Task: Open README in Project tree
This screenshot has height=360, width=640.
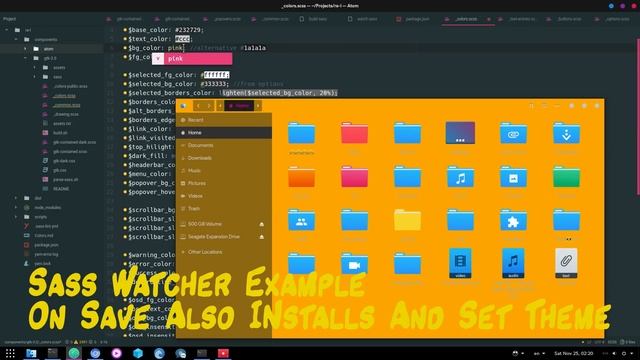Action: point(61,189)
